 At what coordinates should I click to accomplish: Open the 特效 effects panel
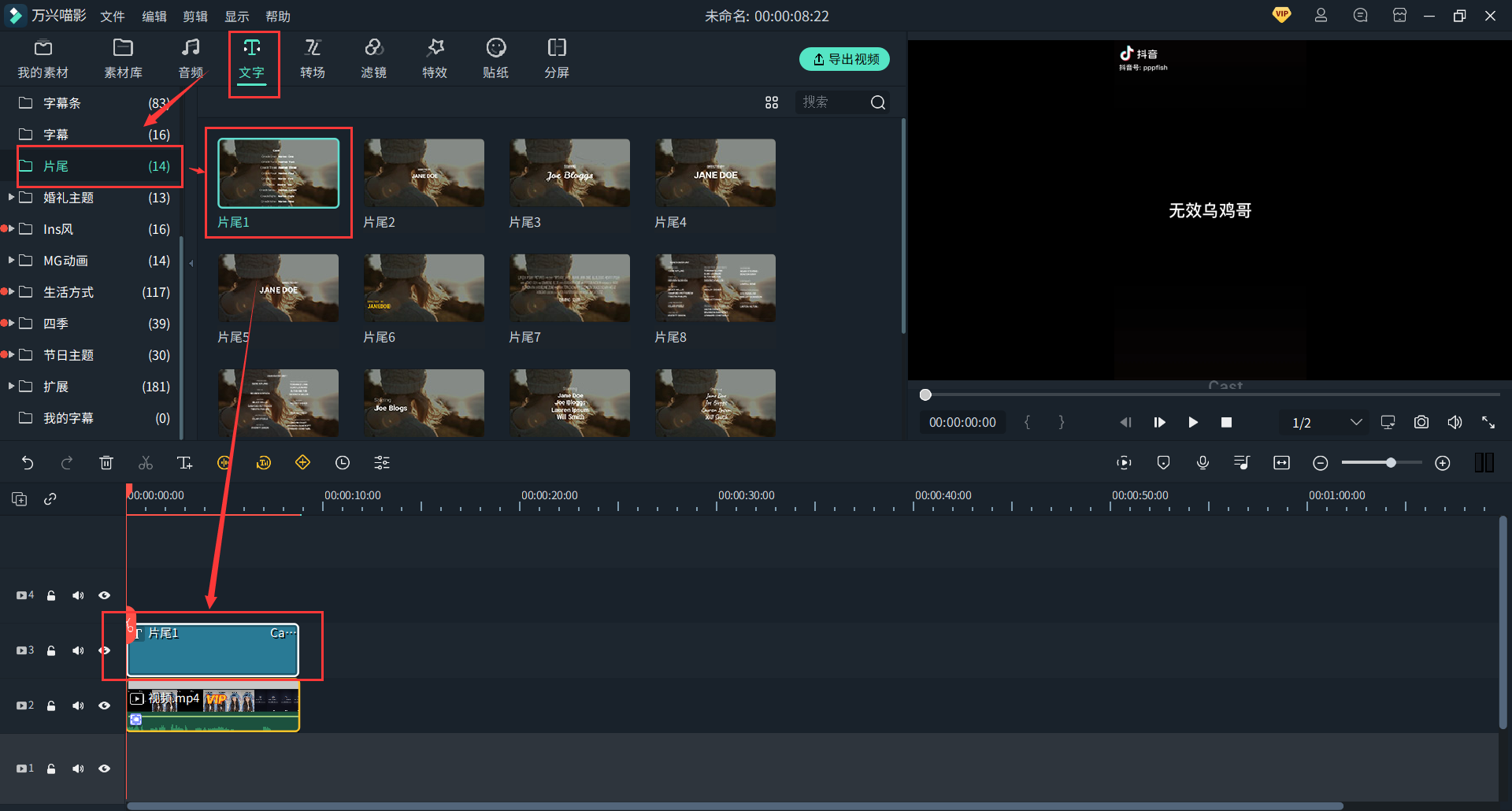(x=435, y=58)
